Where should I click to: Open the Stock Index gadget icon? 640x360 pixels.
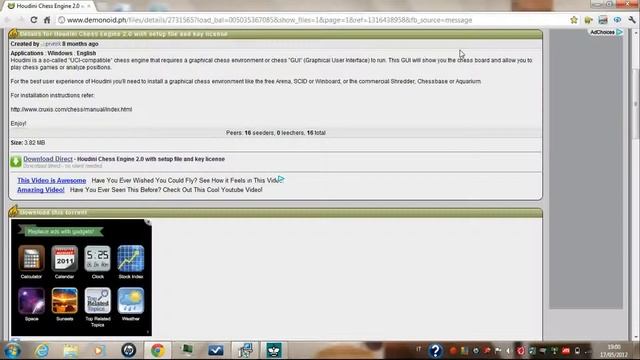[131, 258]
